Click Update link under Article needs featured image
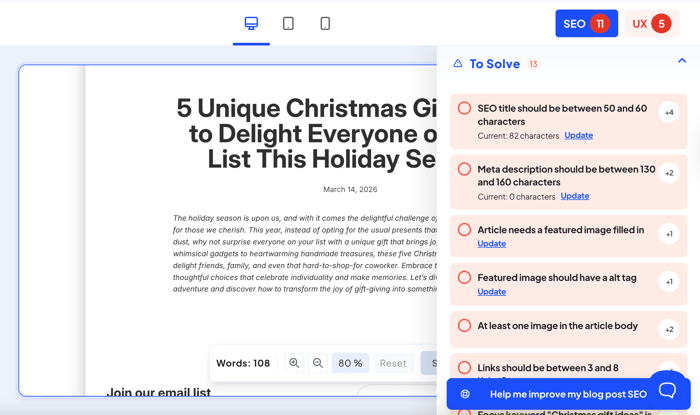 [492, 244]
